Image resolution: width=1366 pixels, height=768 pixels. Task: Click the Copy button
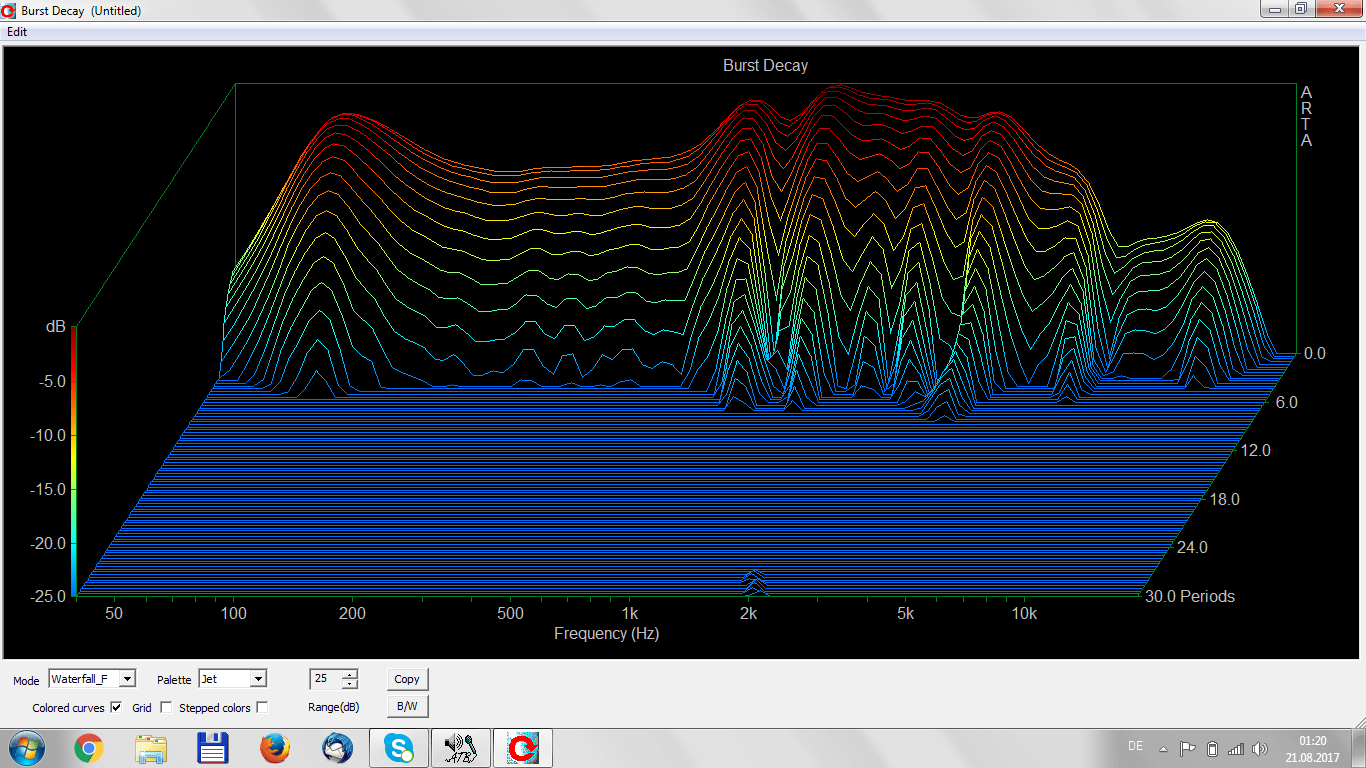click(x=407, y=679)
